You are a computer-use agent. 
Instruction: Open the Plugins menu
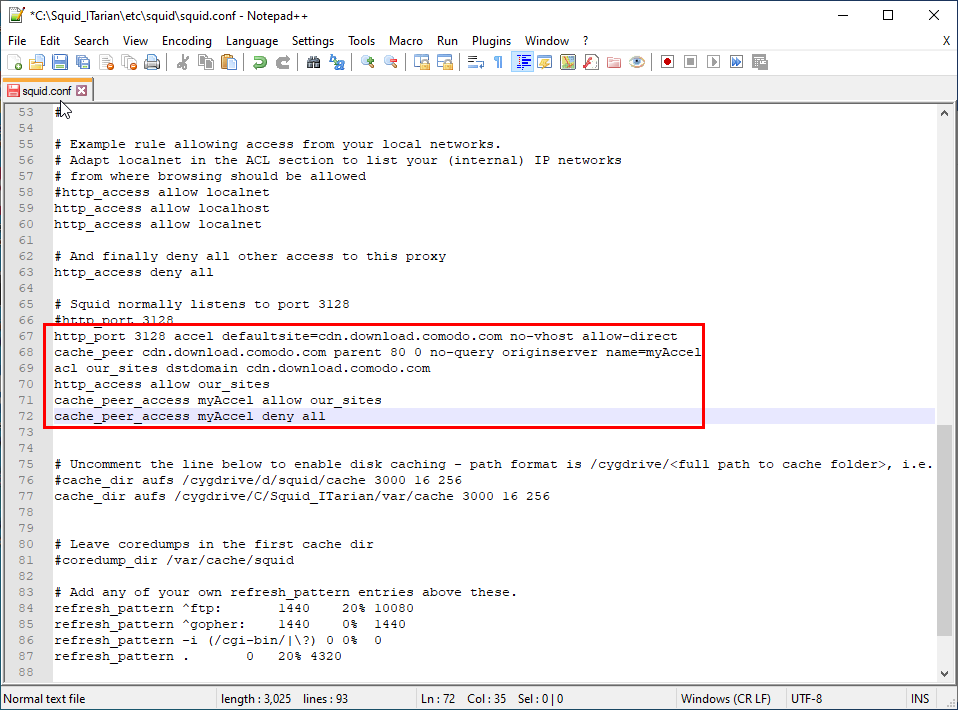491,41
